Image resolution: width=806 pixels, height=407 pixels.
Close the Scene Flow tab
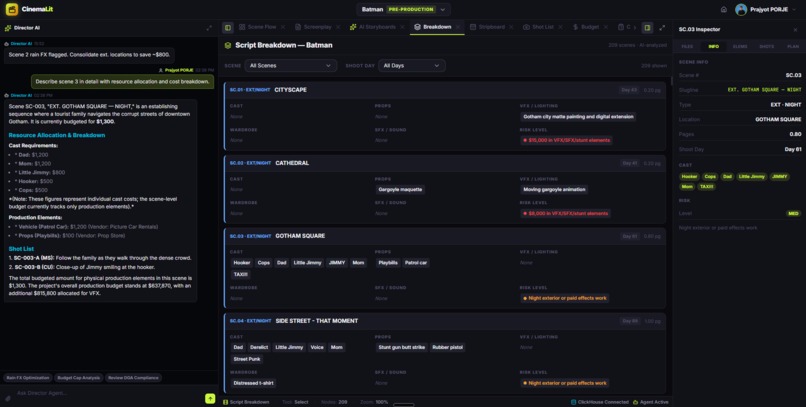coord(283,27)
